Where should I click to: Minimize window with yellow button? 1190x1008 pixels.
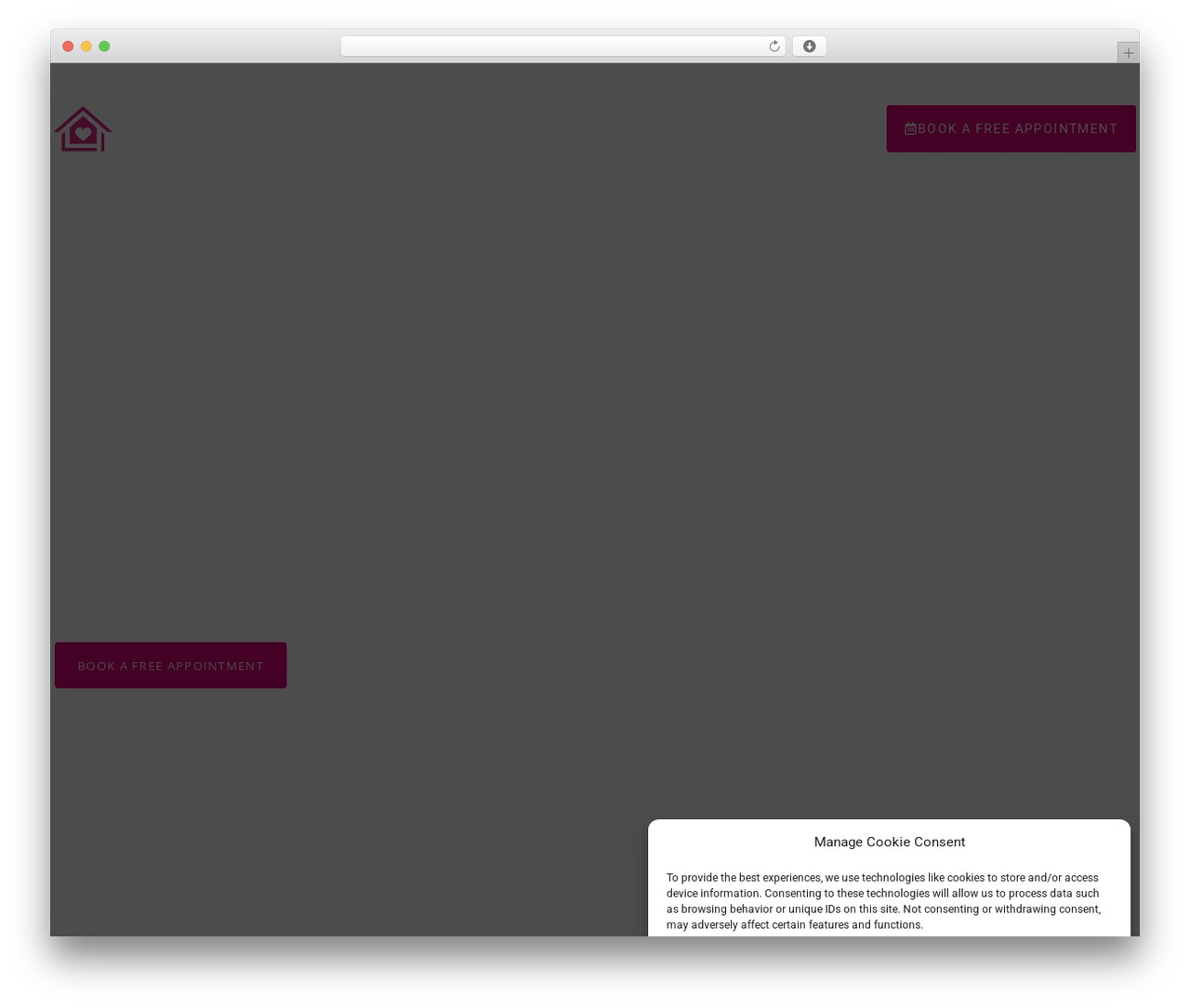click(86, 46)
